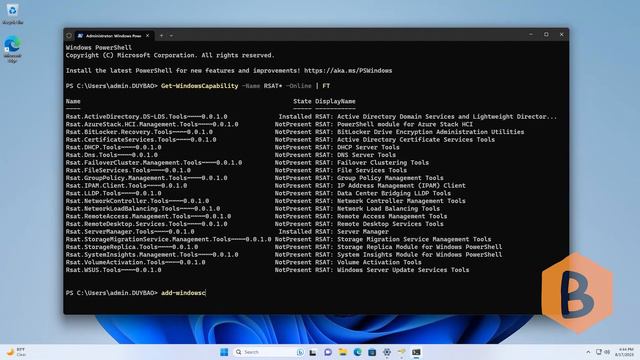The height and width of the screenshot is (360, 640).
Task: Click the shield icon in terminal title bar
Action: 69,36
